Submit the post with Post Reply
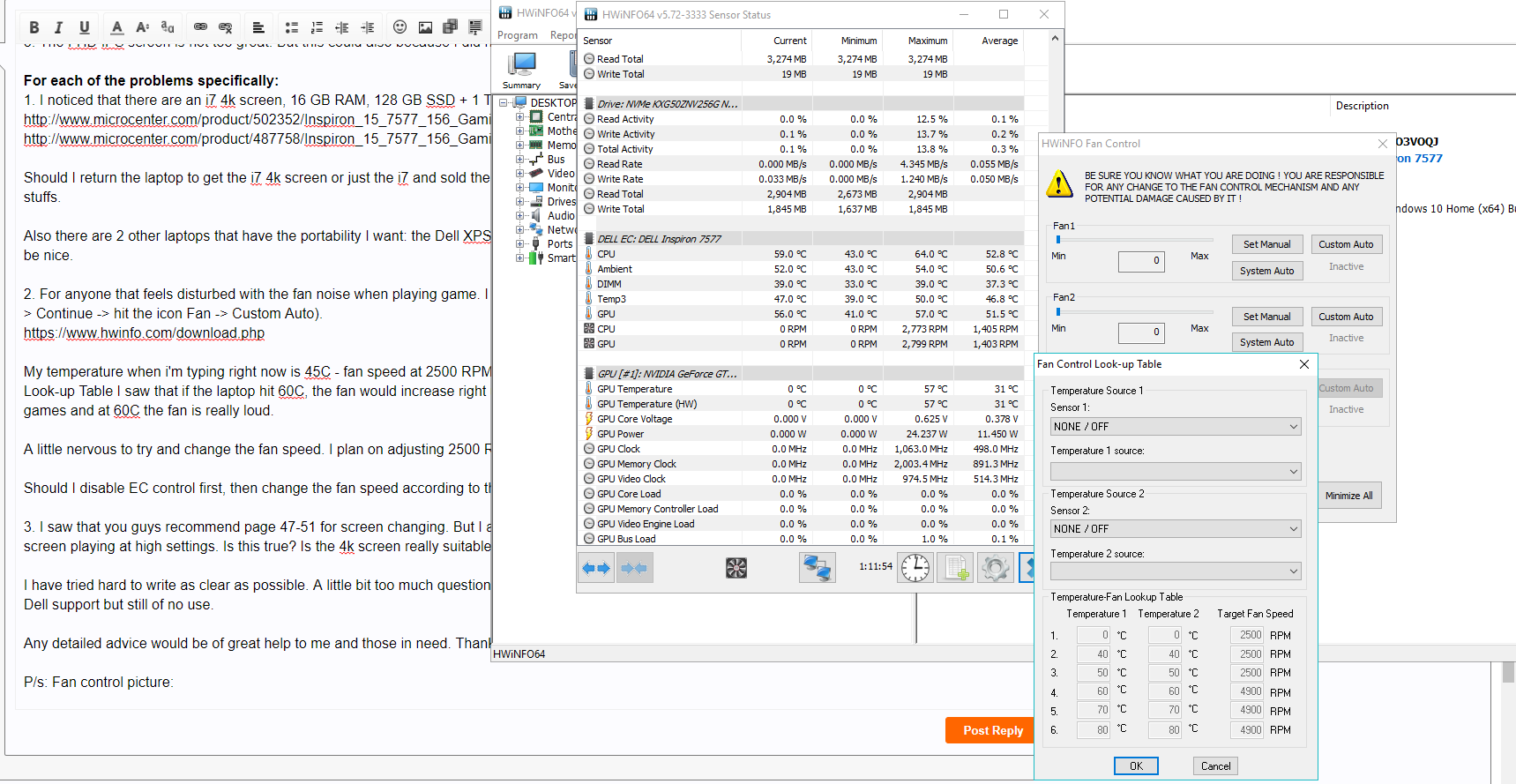Screen dimensions: 1516x784 [x=993, y=730]
